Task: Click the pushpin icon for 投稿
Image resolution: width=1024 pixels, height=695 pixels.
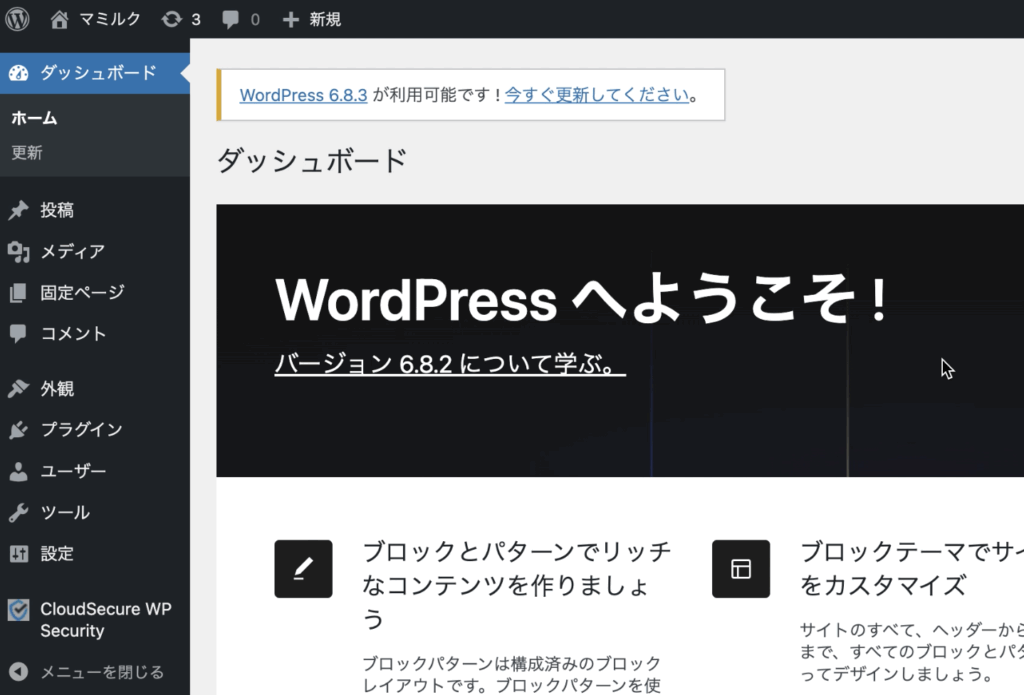Action: pos(18,210)
